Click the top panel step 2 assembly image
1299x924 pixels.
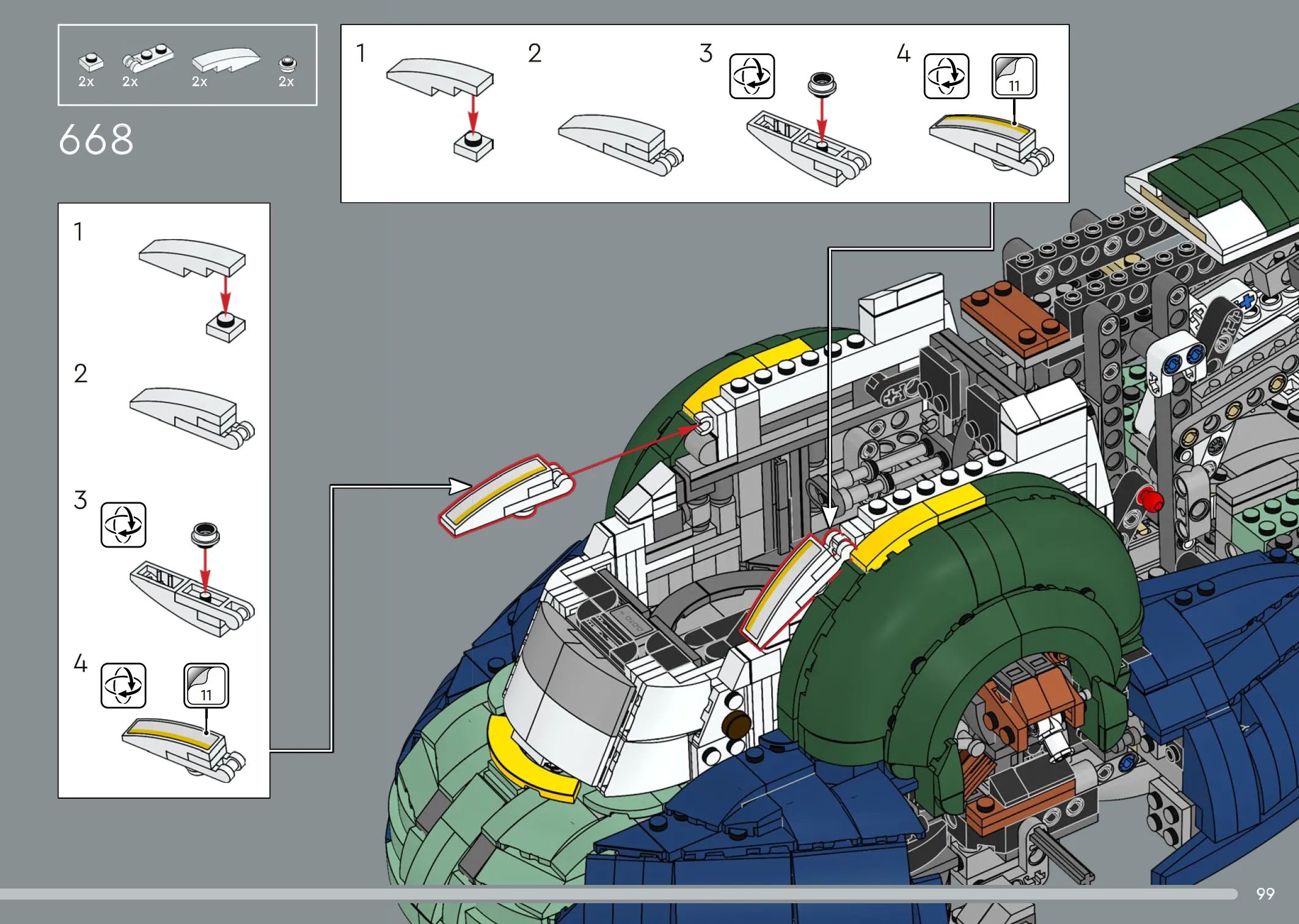point(621,145)
